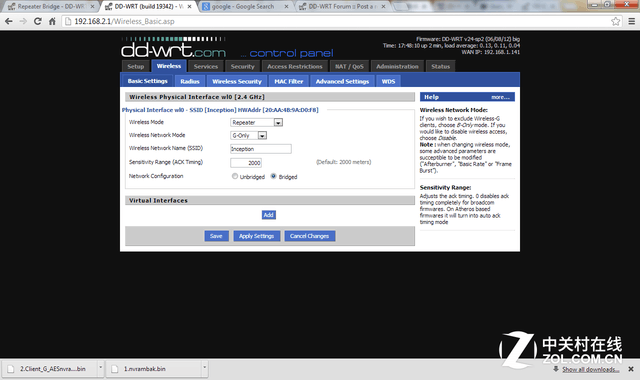Screen dimensions: 640x380
Task: Close the downloads bar
Action: (631, 369)
